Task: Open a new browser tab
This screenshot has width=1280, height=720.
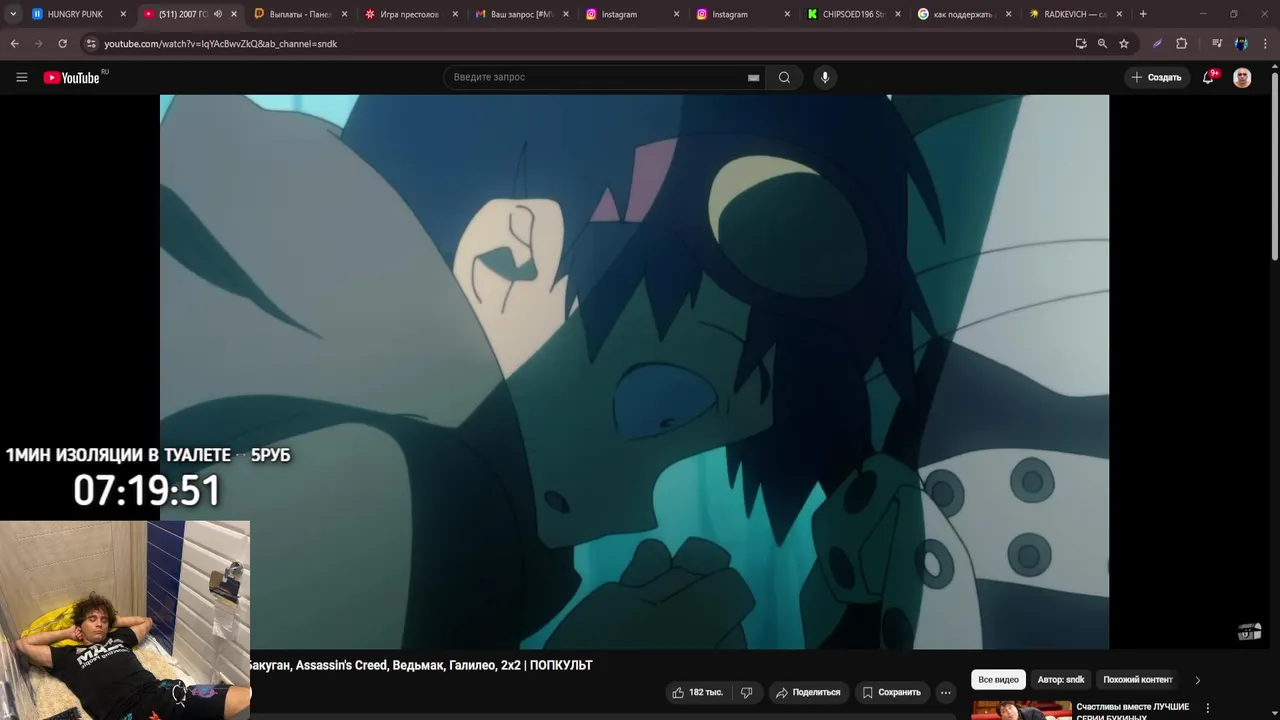Action: [x=1143, y=14]
